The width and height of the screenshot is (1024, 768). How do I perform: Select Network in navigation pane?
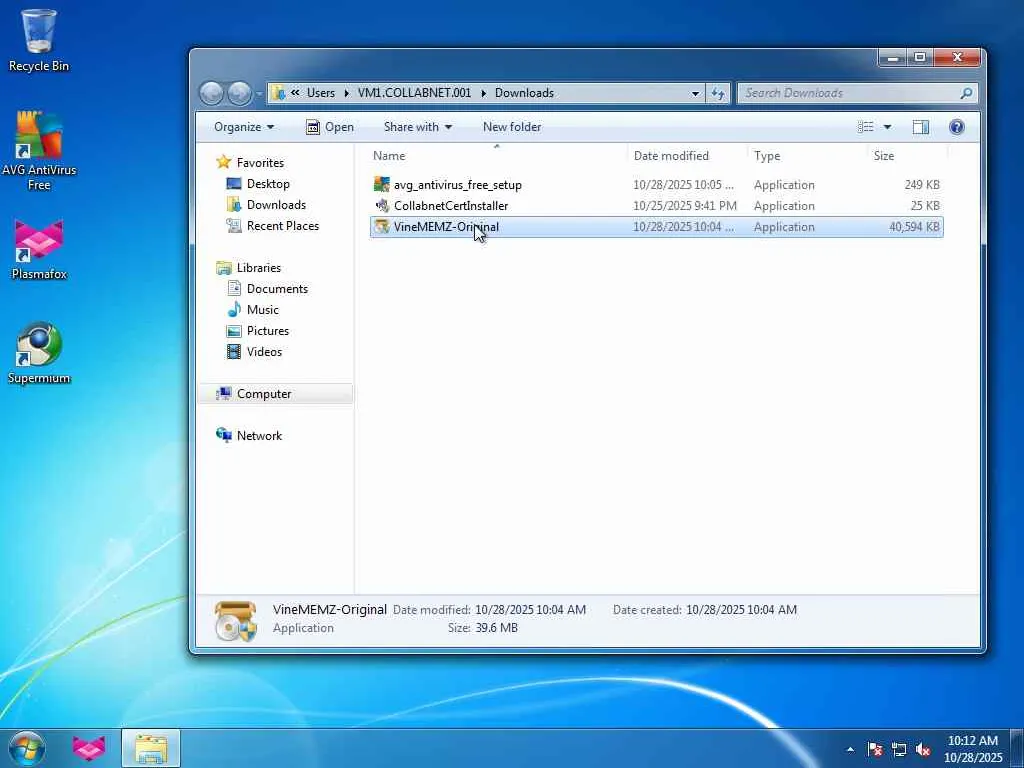259,436
